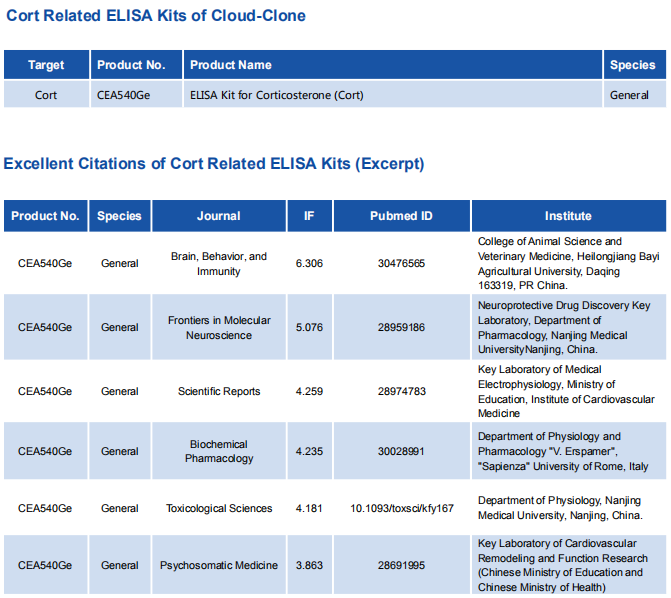Click DOI 10.1093/toxsci/kfy167

pyautogui.click(x=401, y=509)
